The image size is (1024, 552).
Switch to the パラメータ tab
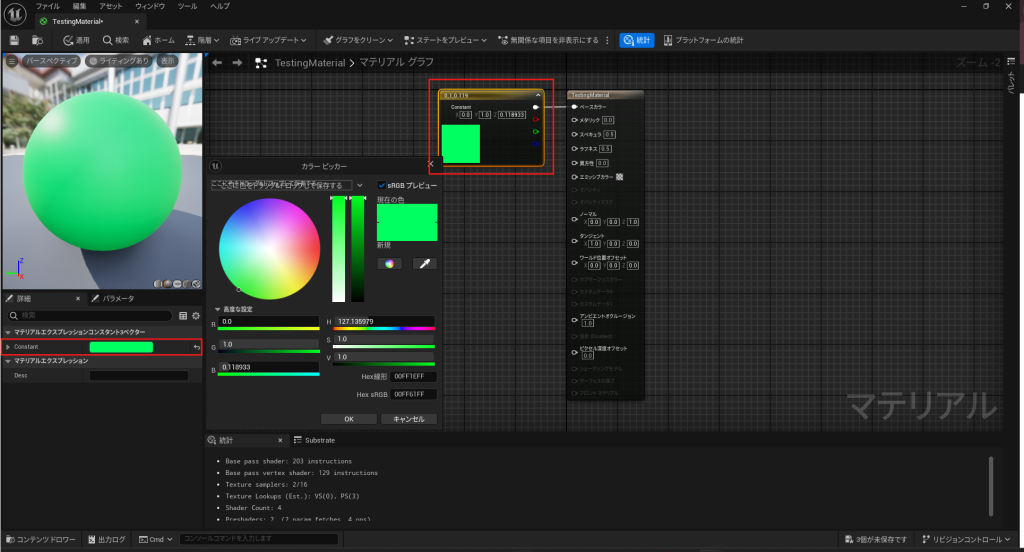point(116,298)
